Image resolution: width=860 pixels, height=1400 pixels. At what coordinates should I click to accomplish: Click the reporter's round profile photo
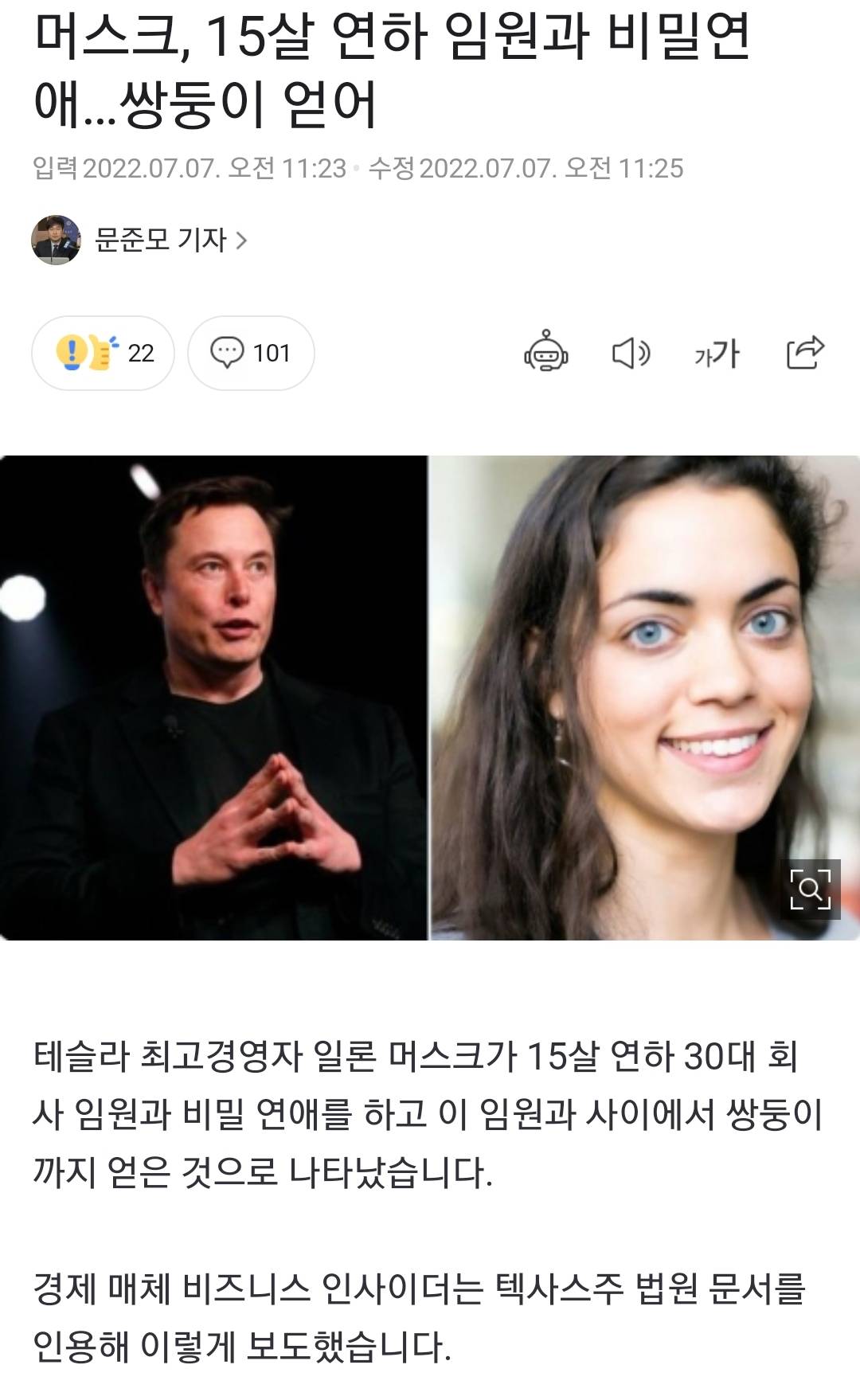coord(57,240)
